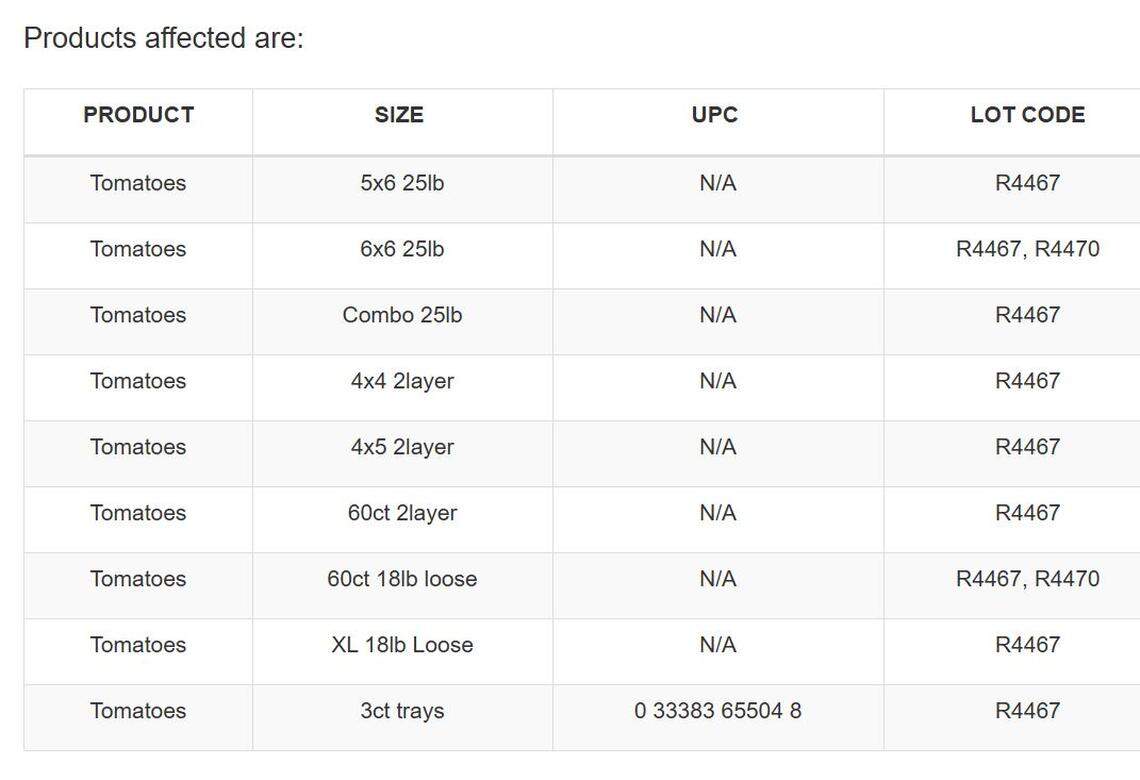Click the PRODUCT column header
The width and height of the screenshot is (1140, 780).
click(138, 115)
